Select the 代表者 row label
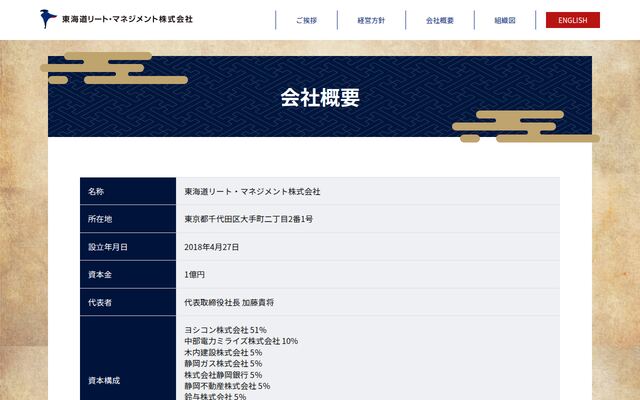Viewport: 640px width, 400px height. (x=100, y=302)
